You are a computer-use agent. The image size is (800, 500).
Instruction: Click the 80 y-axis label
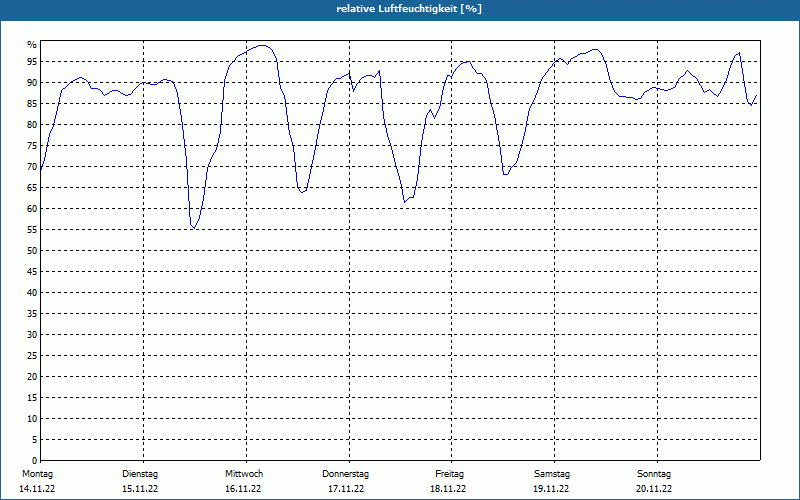[32, 124]
